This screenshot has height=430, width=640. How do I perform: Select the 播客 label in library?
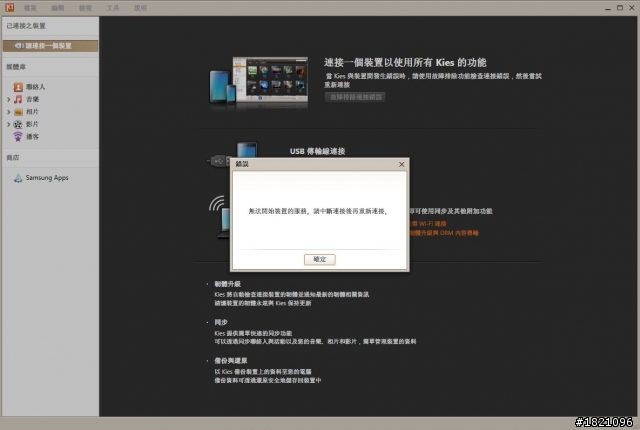[32, 137]
